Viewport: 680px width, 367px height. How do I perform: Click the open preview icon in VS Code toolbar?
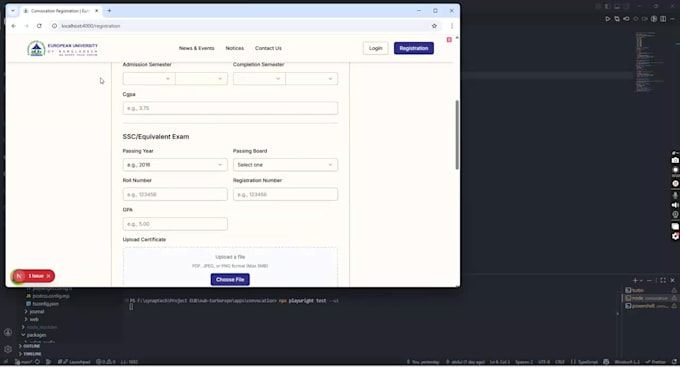click(x=654, y=19)
